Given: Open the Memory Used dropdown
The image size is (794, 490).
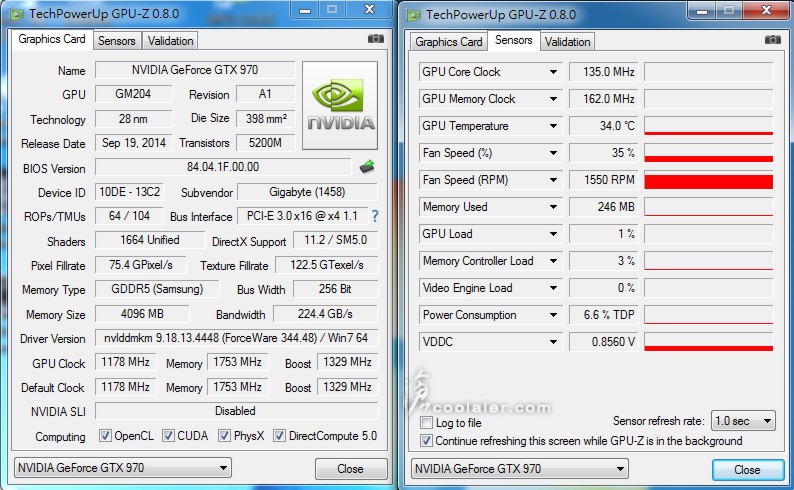Looking at the screenshot, I should click(x=553, y=207).
